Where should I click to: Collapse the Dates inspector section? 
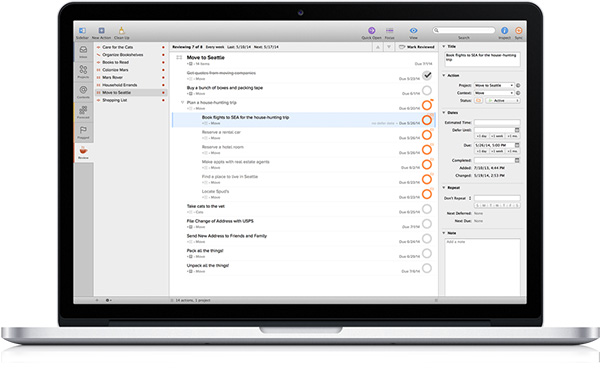pos(444,113)
